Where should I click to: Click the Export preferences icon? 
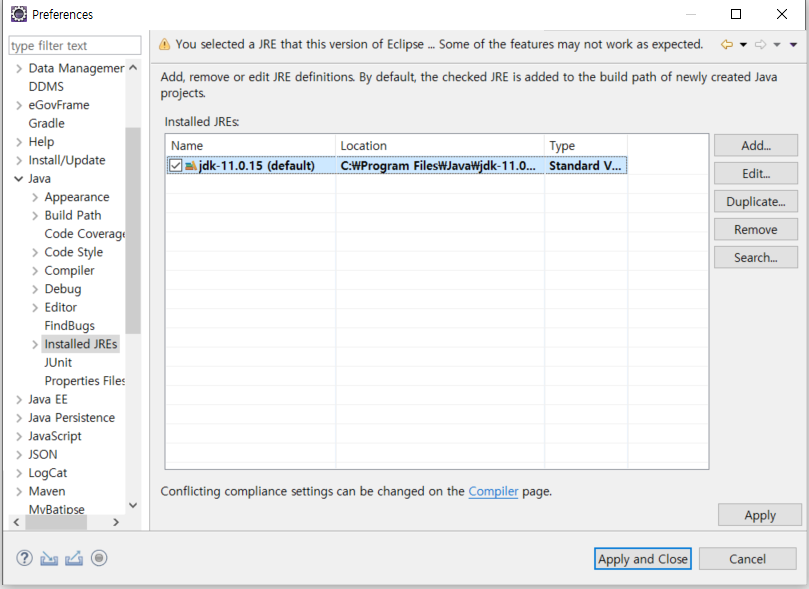point(74,558)
